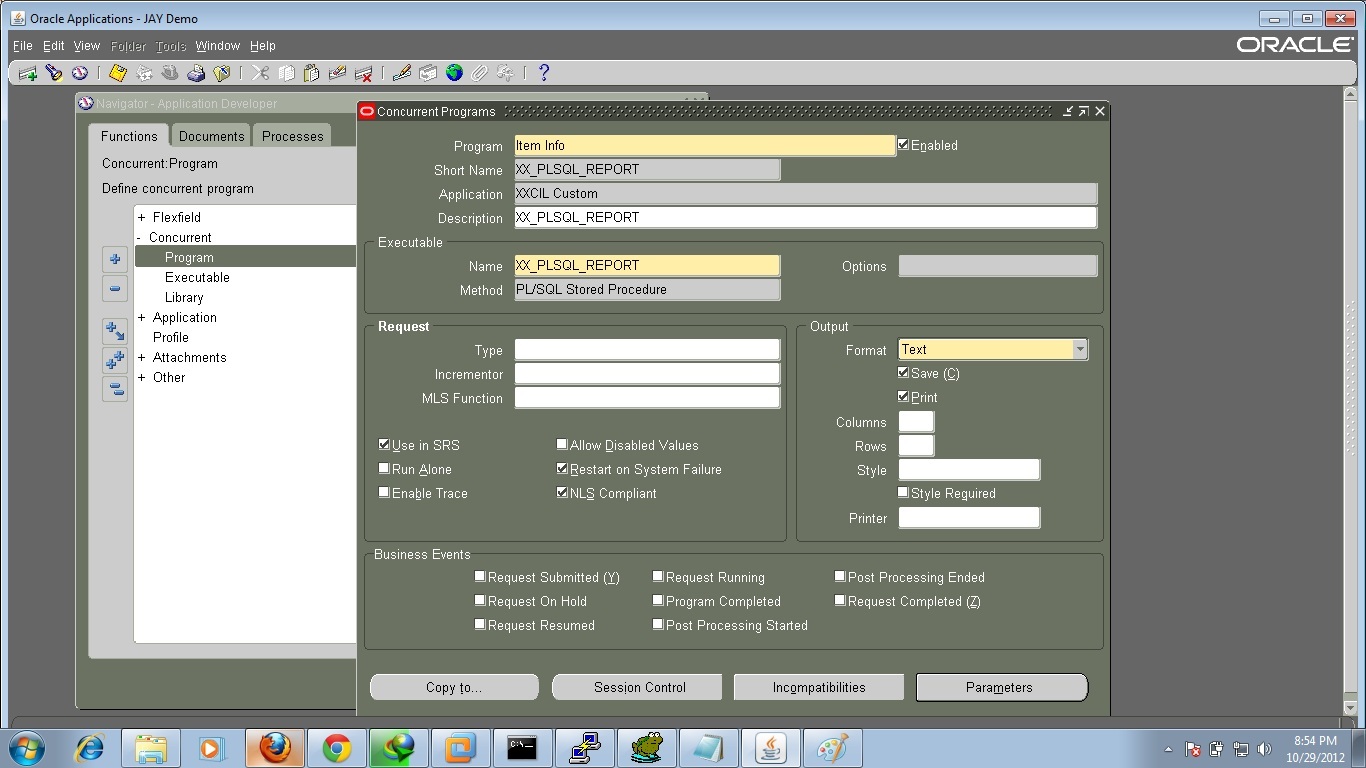Click Navigator Collapse All double-minus button
This screenshot has height=768, width=1366.
pos(115,389)
